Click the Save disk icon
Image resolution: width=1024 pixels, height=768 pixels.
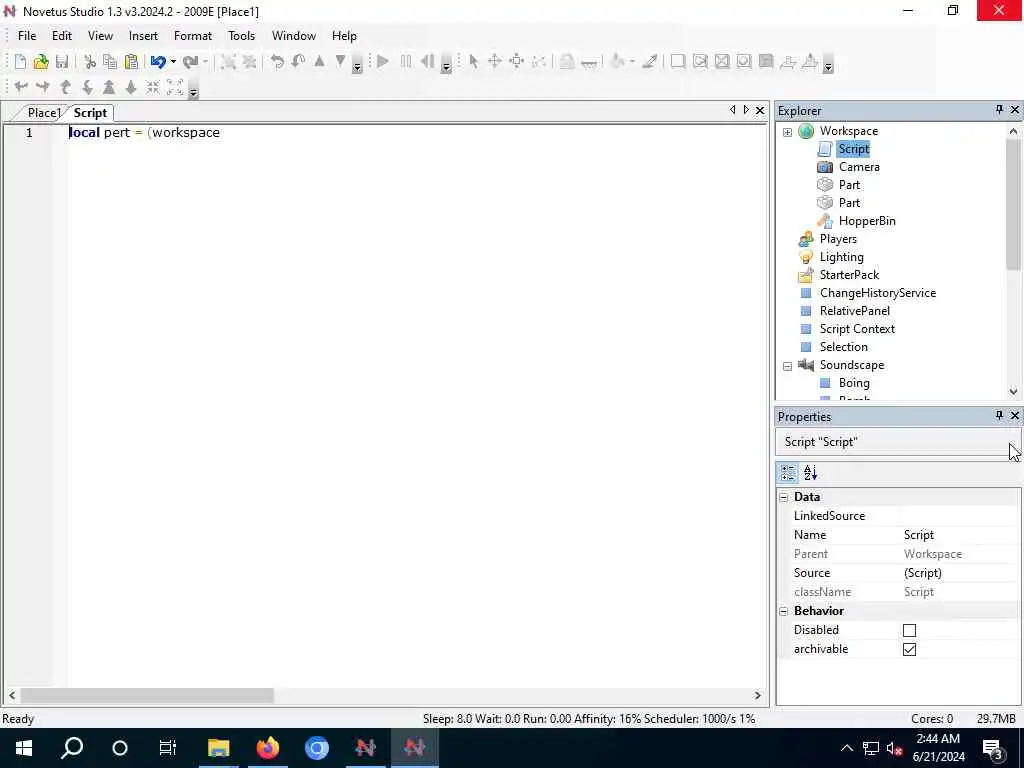[62, 62]
